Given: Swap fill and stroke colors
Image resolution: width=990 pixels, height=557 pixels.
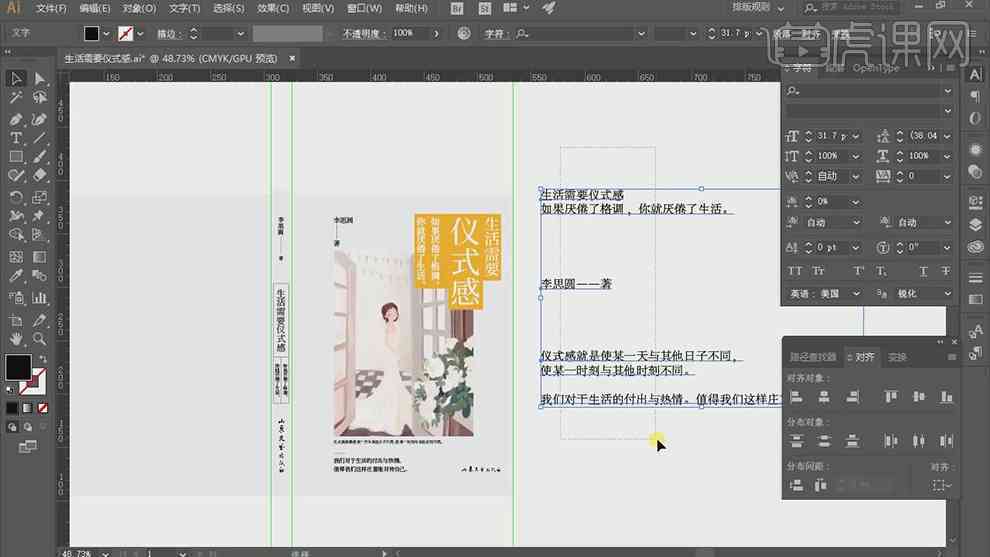Looking at the screenshot, I should (43, 360).
